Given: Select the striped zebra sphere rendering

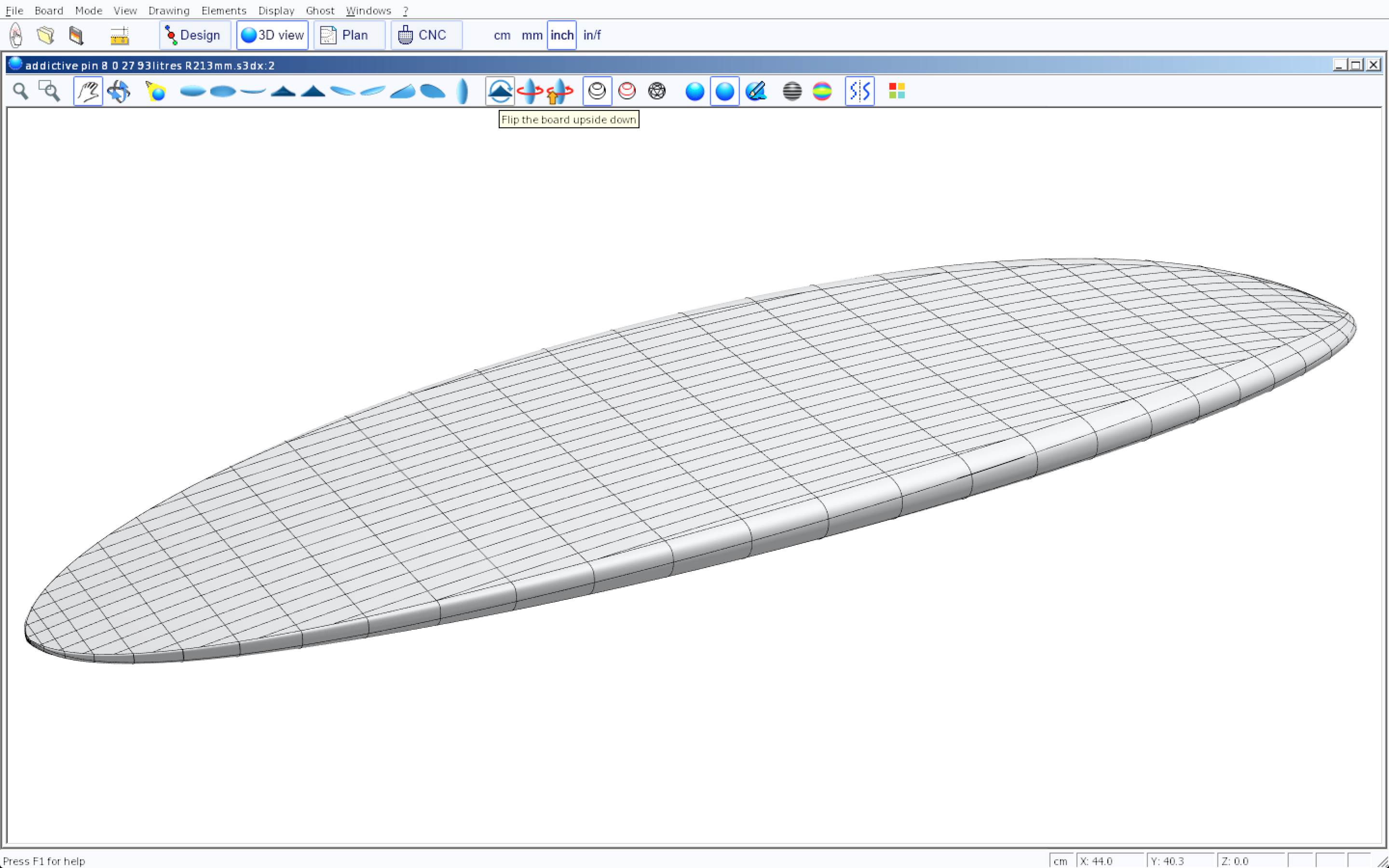Looking at the screenshot, I should (791, 91).
